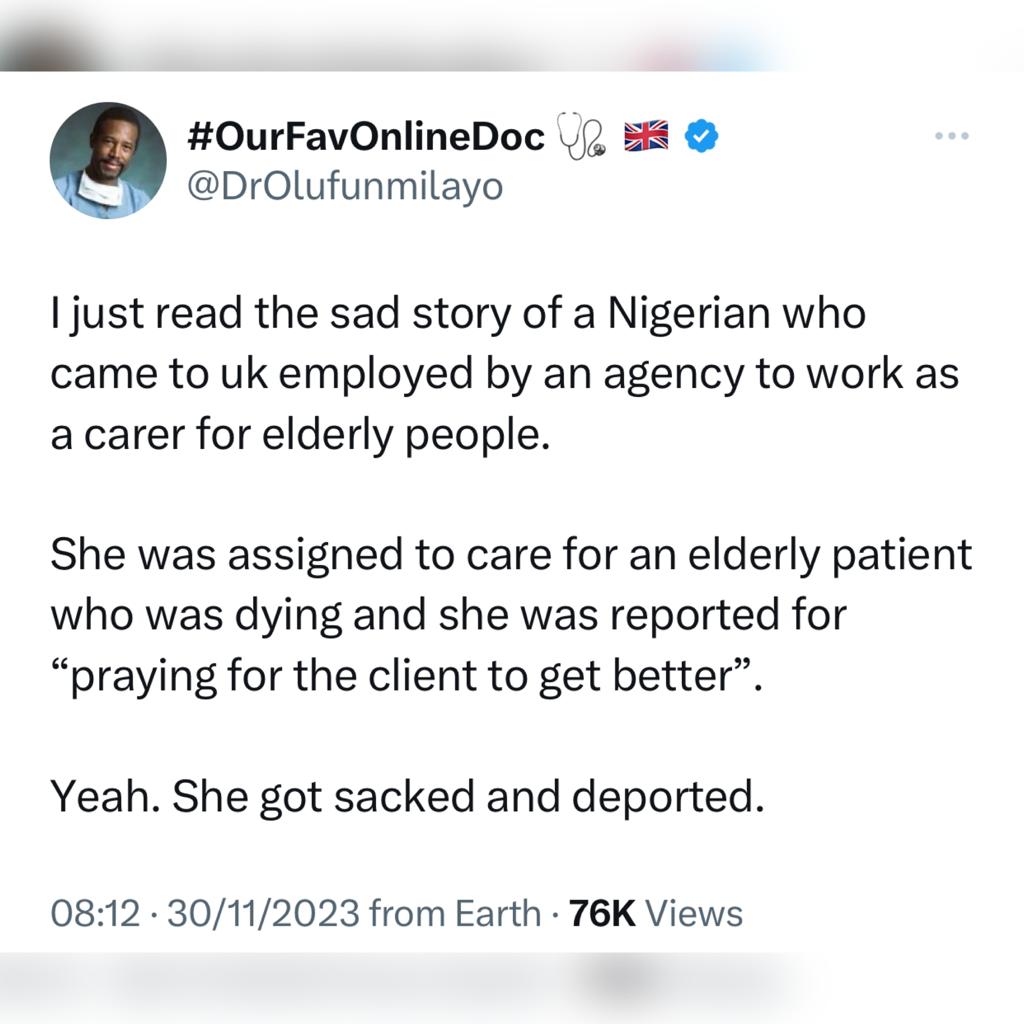Click the line "Yeah. She got sacked and deported."

tap(407, 796)
